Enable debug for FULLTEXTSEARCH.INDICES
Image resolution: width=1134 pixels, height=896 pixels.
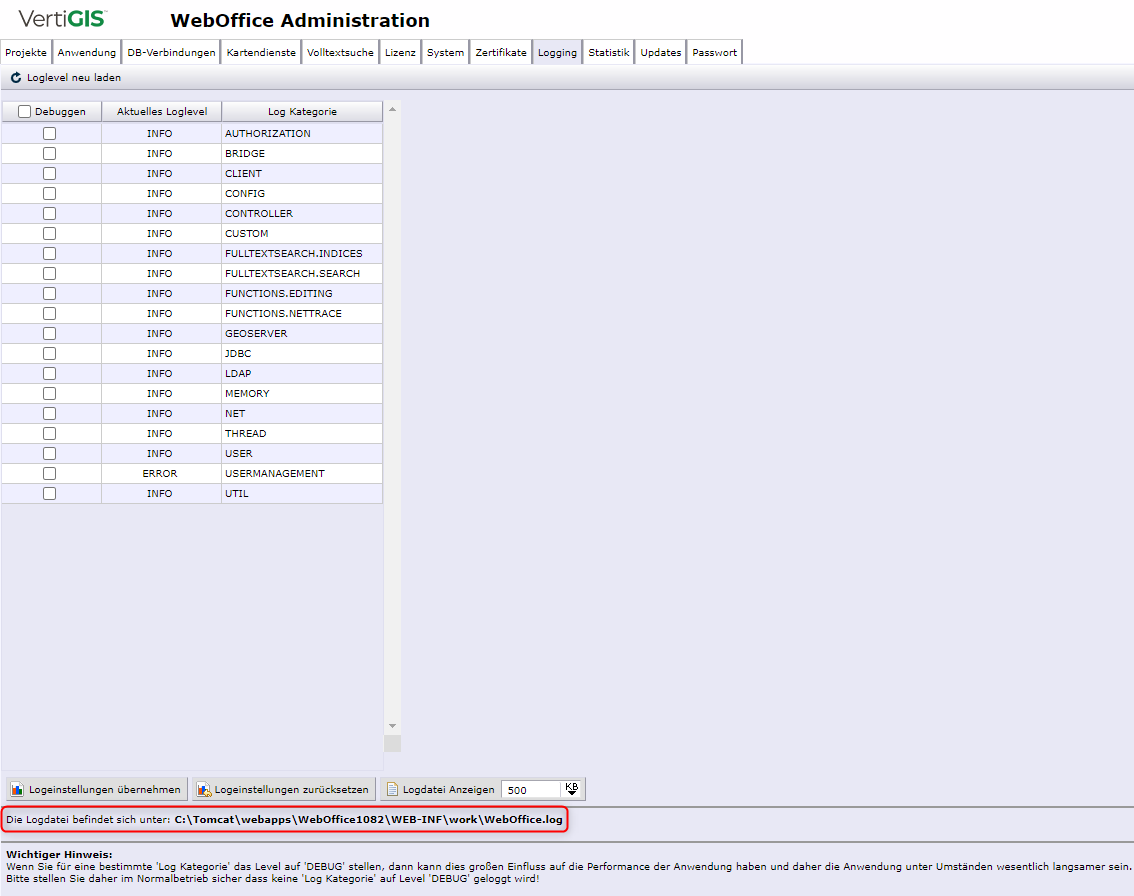pyautogui.click(x=49, y=253)
